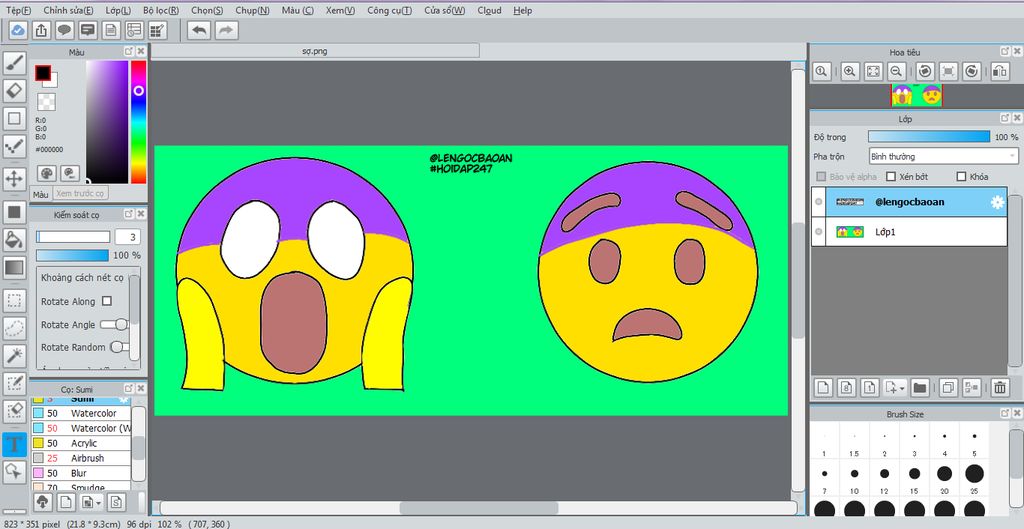This screenshot has width=1024, height=529.
Task: Select the Blur brush
Action: click(81, 473)
